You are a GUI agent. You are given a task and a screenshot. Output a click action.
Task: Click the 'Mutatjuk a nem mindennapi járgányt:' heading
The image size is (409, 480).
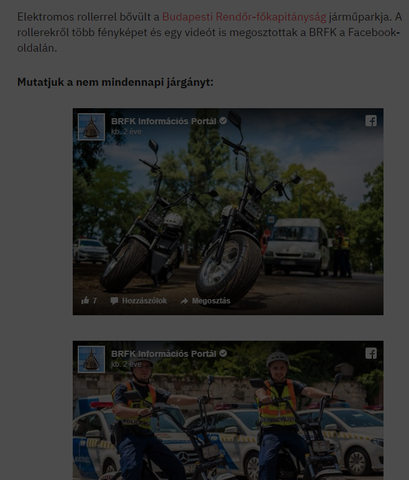click(x=115, y=82)
